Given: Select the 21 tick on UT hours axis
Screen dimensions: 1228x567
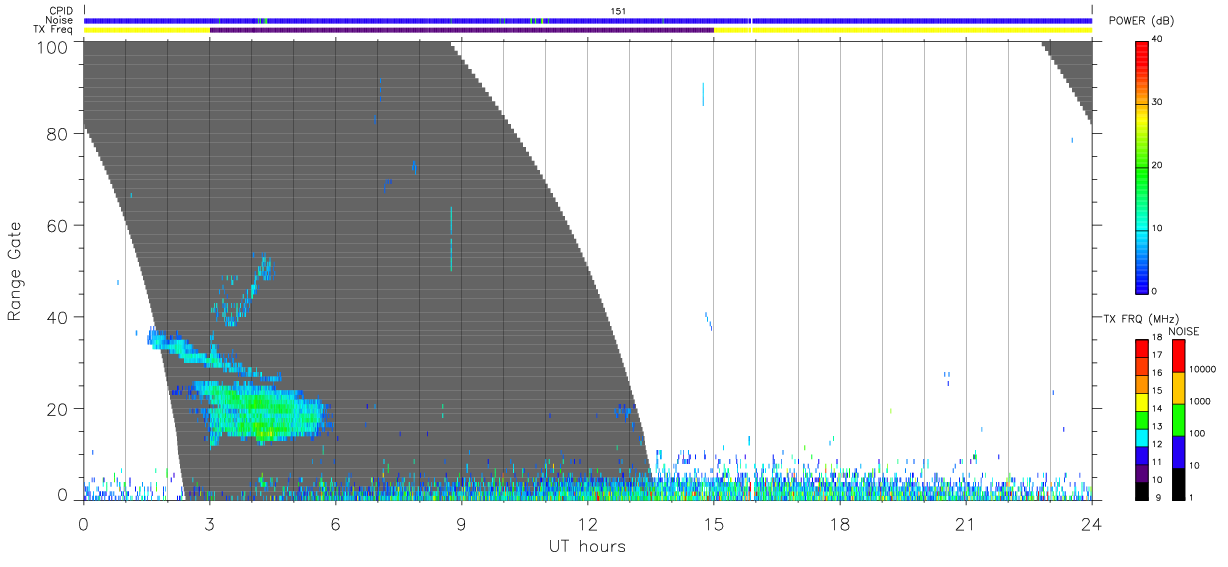Looking at the screenshot, I should pyautogui.click(x=965, y=525).
